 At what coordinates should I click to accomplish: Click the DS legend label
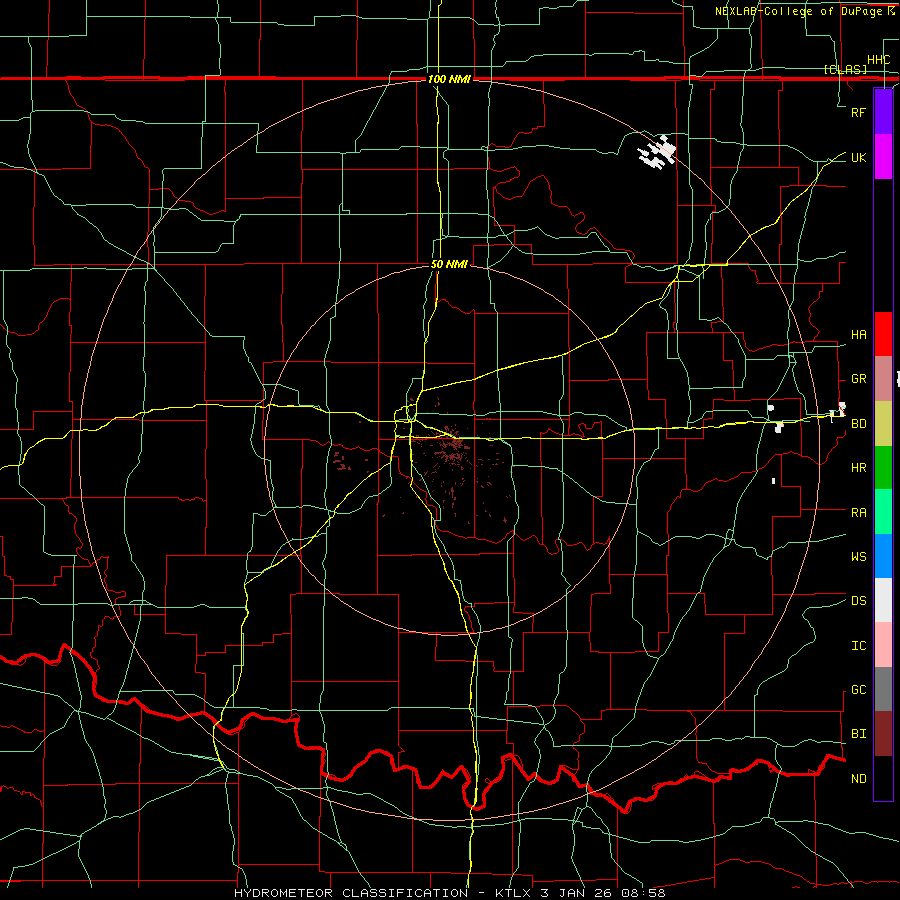point(859,601)
